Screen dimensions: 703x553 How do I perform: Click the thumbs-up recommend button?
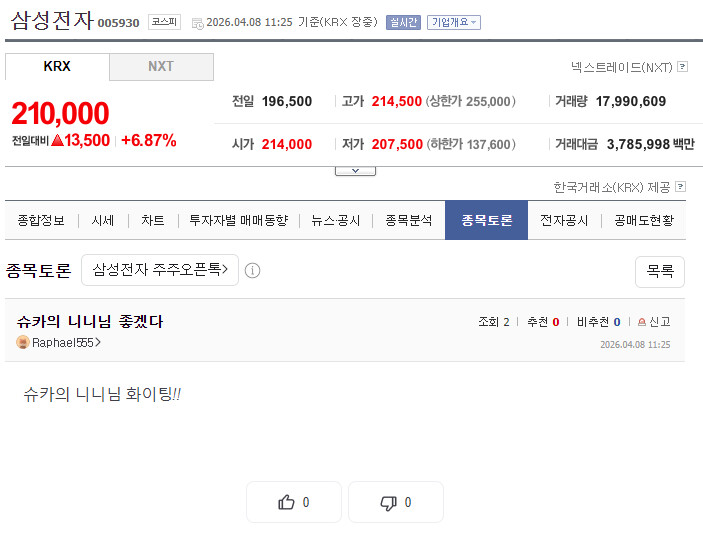tap(294, 502)
